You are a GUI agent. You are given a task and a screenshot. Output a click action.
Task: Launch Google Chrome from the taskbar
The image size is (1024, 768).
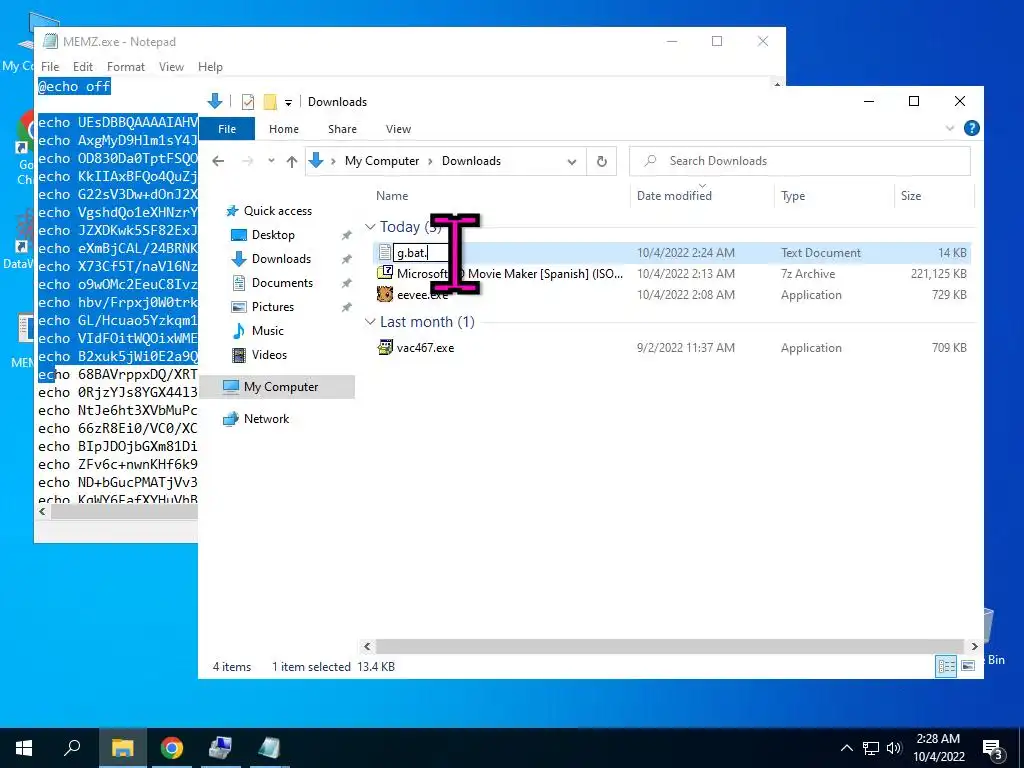click(172, 748)
